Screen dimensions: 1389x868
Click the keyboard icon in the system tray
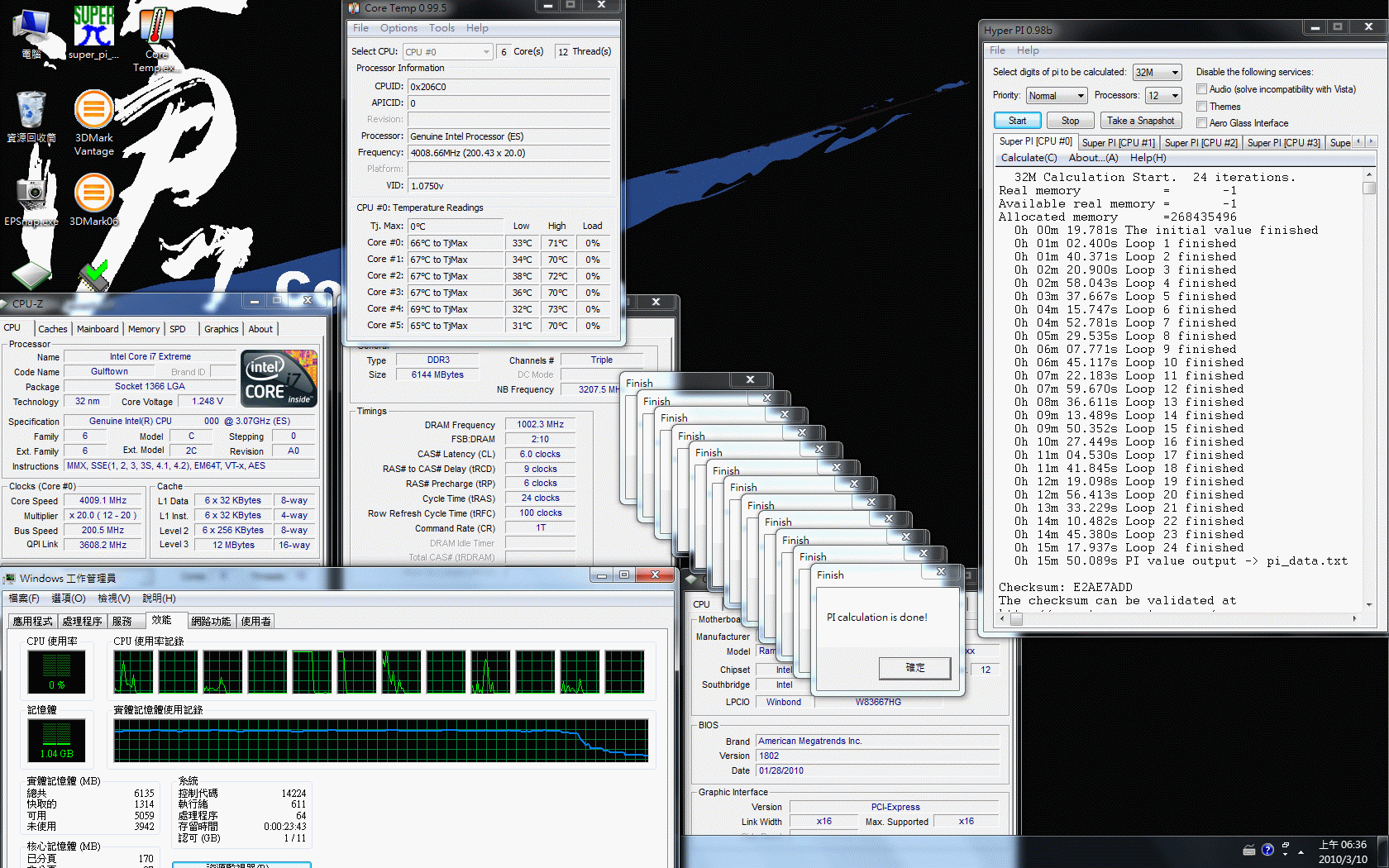coord(1249,850)
